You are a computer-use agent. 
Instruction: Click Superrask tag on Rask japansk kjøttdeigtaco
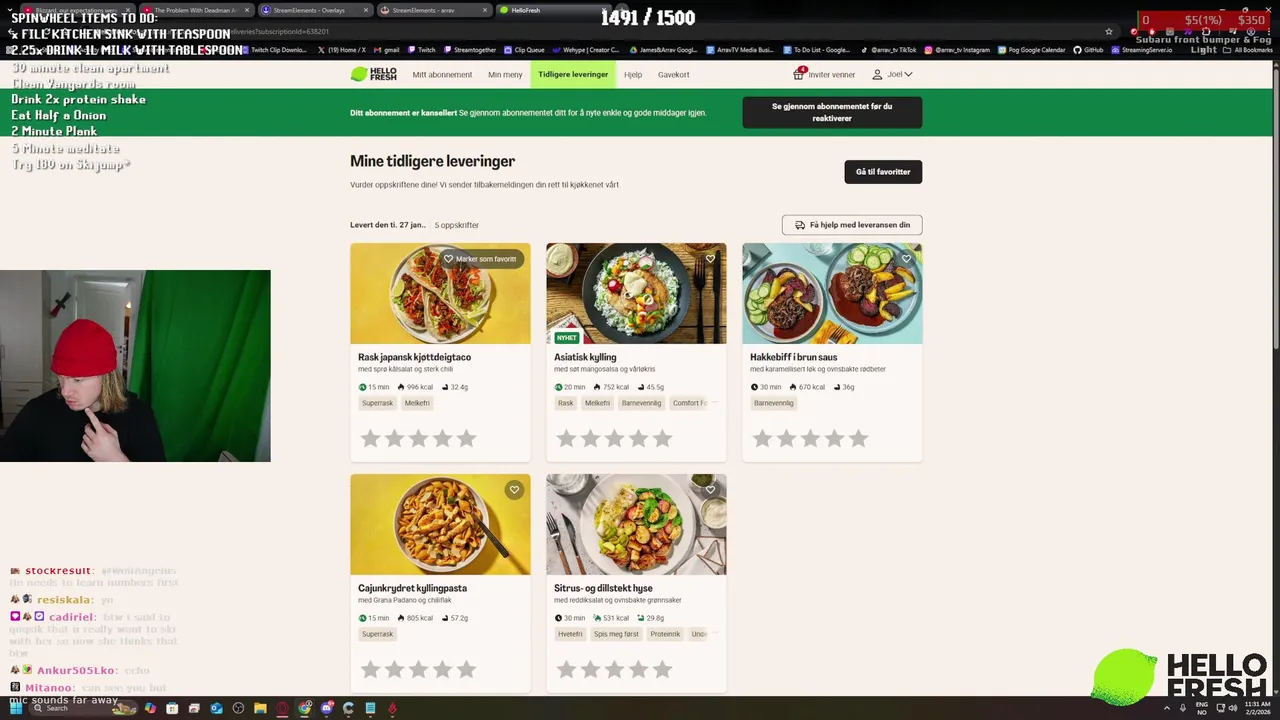point(377,403)
